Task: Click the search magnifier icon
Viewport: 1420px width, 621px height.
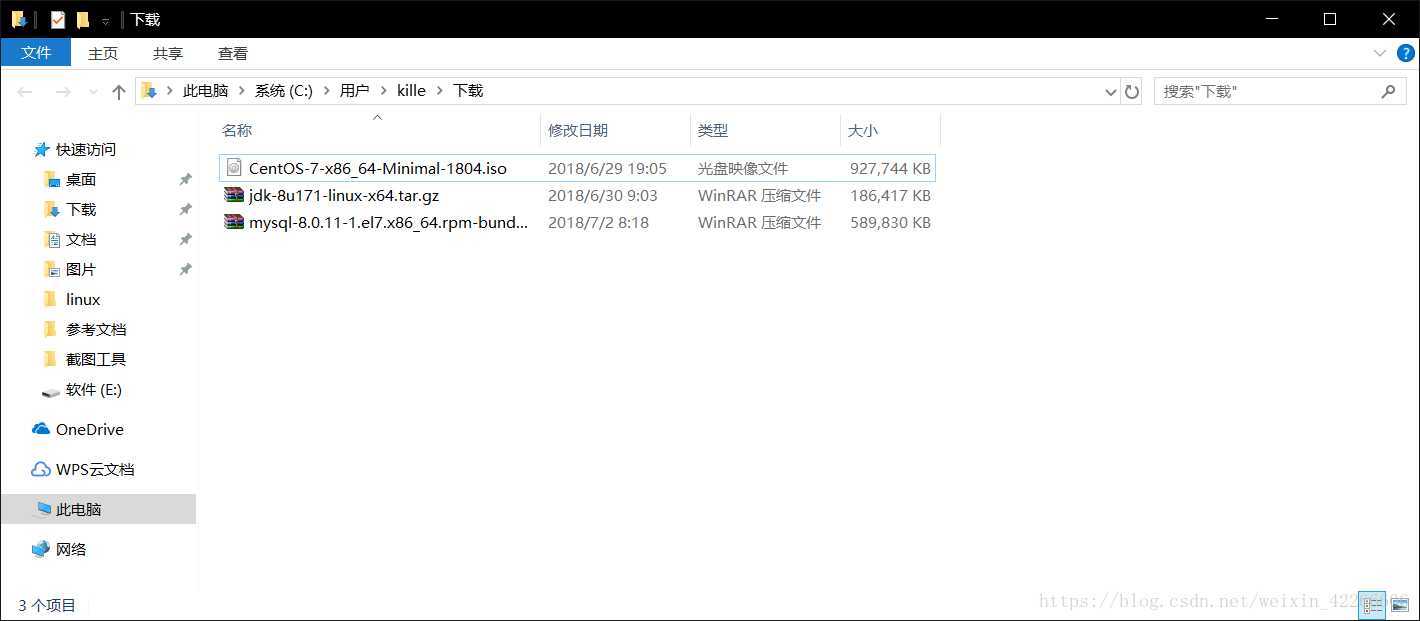Action: [x=1388, y=91]
